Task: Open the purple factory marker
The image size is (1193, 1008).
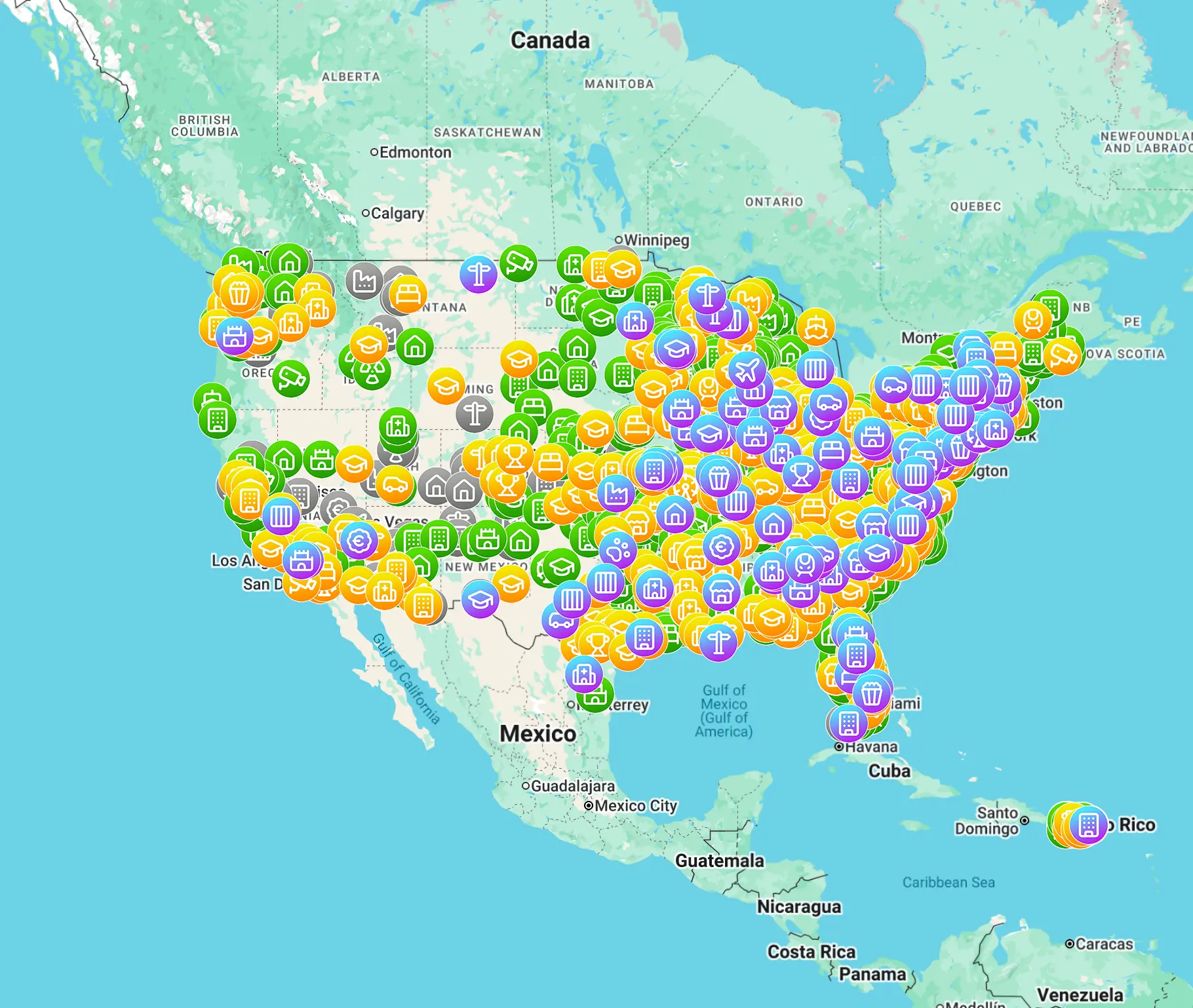Action: coord(616,493)
